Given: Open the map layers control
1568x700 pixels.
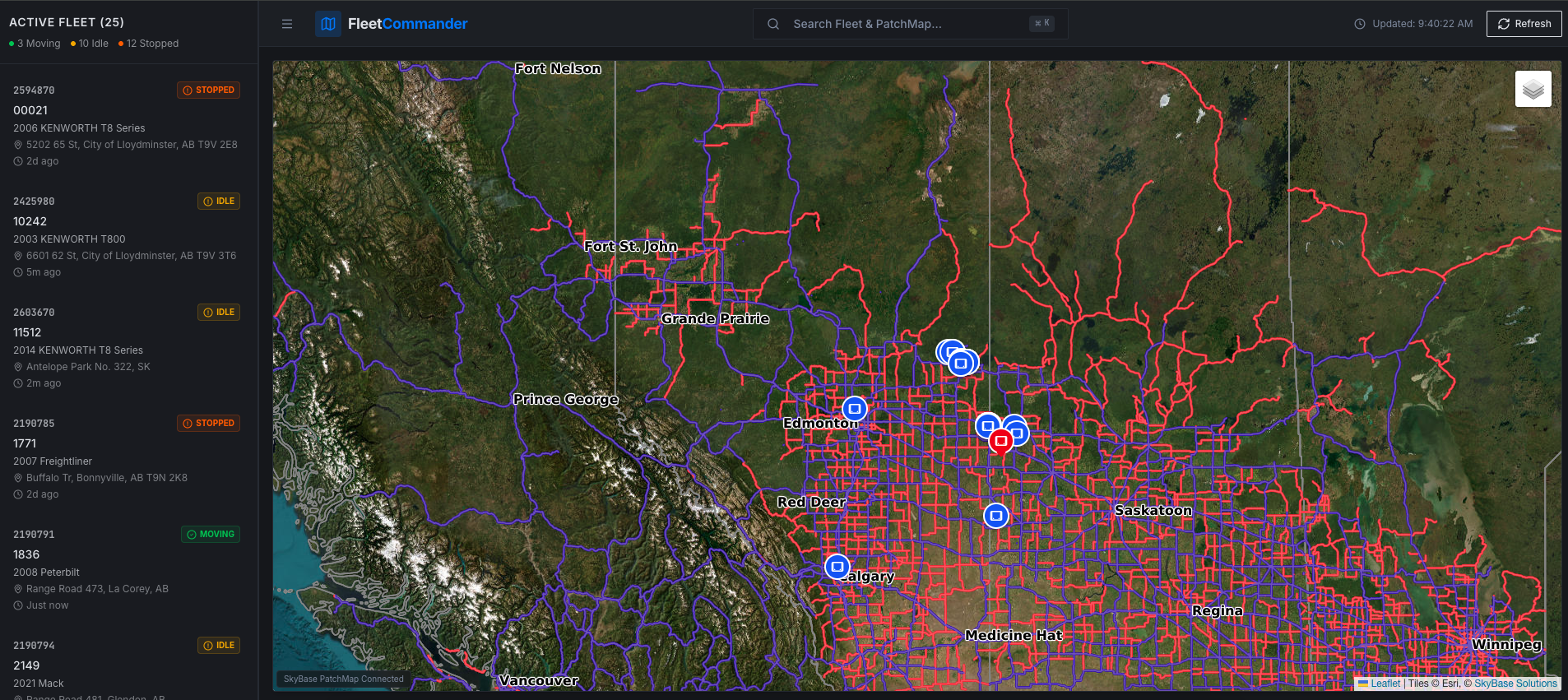Looking at the screenshot, I should (x=1533, y=89).
